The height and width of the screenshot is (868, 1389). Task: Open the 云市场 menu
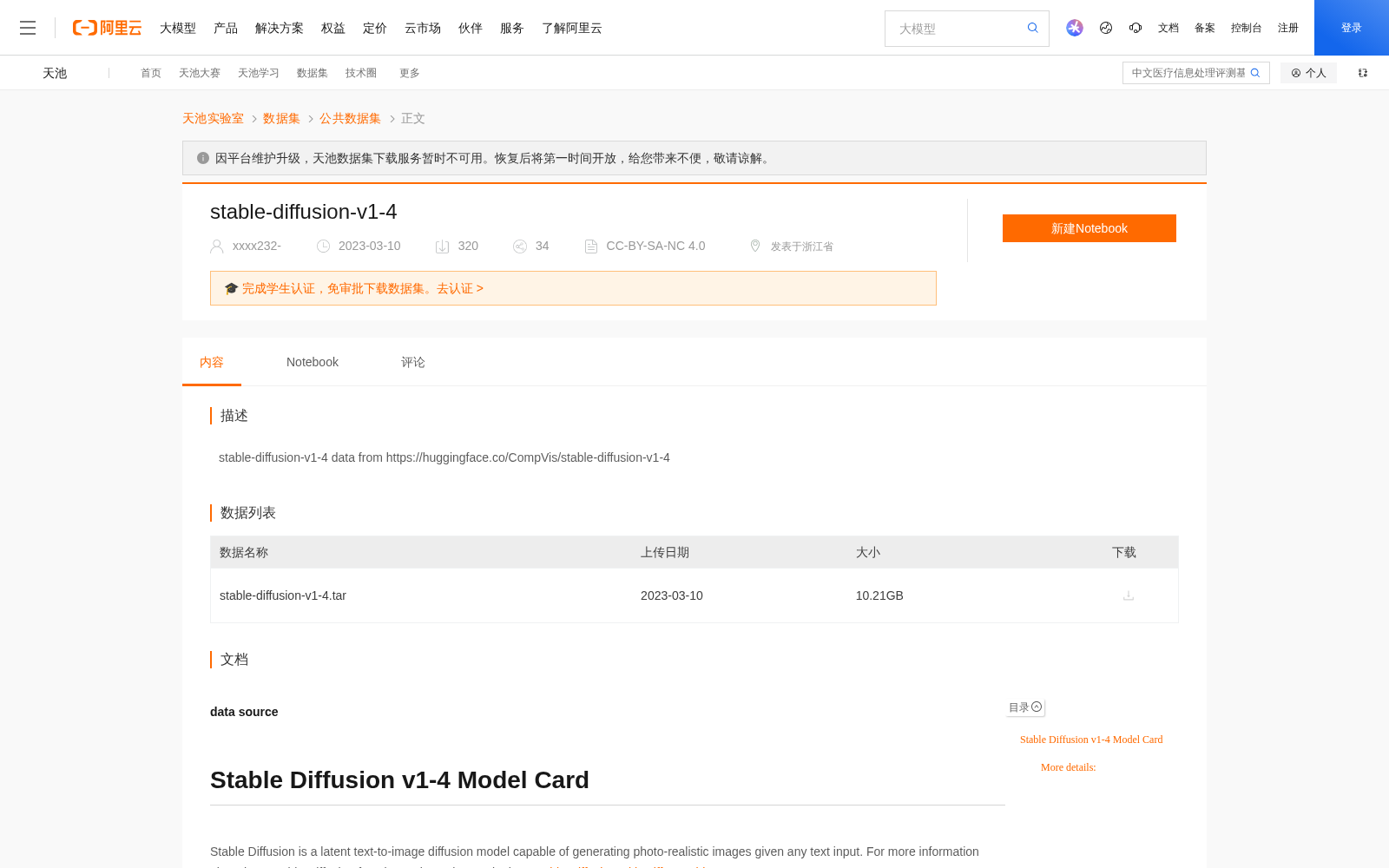point(423,28)
